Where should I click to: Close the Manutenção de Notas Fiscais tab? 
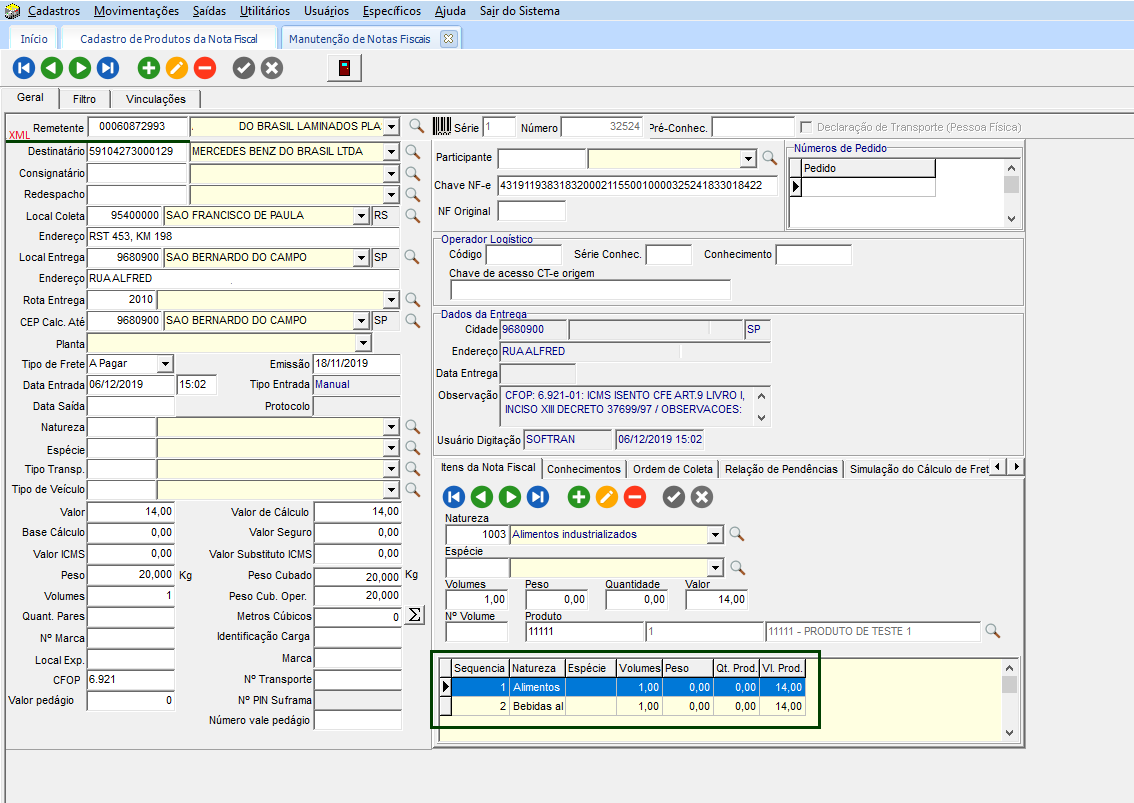click(448, 39)
